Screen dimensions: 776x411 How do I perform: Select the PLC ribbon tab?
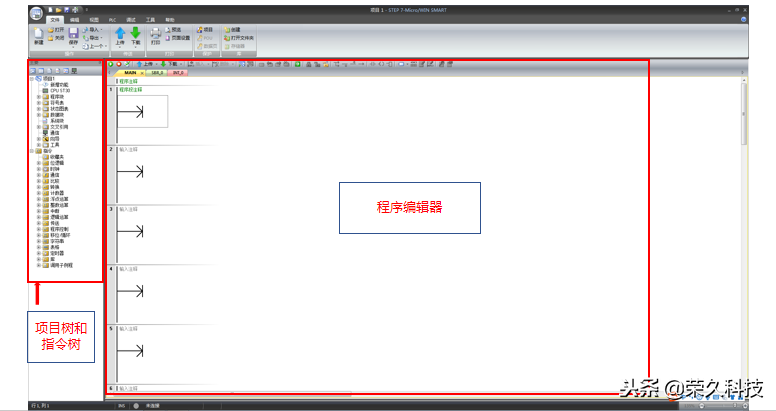[x=112, y=20]
